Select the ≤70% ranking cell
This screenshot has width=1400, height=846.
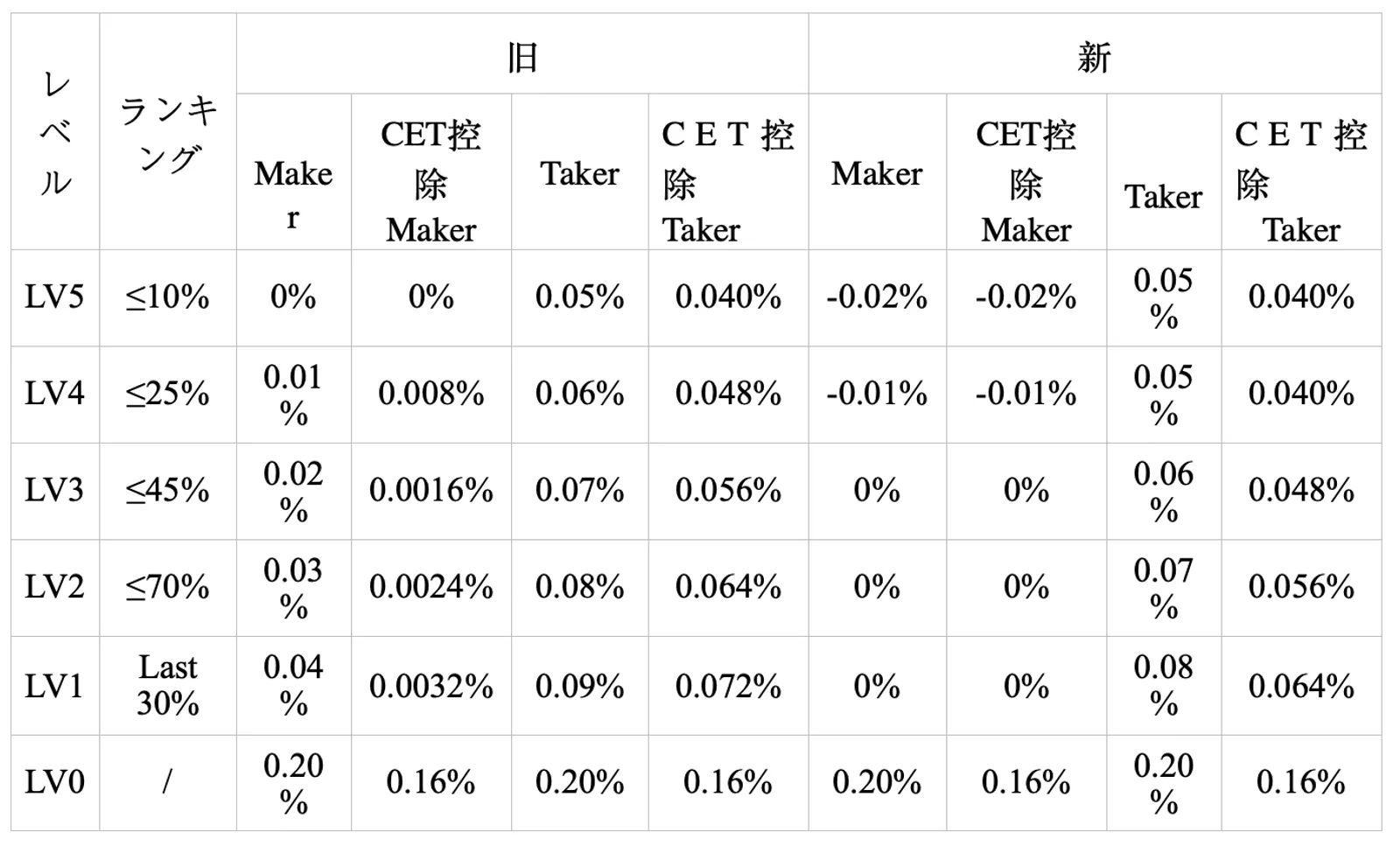pos(168,586)
